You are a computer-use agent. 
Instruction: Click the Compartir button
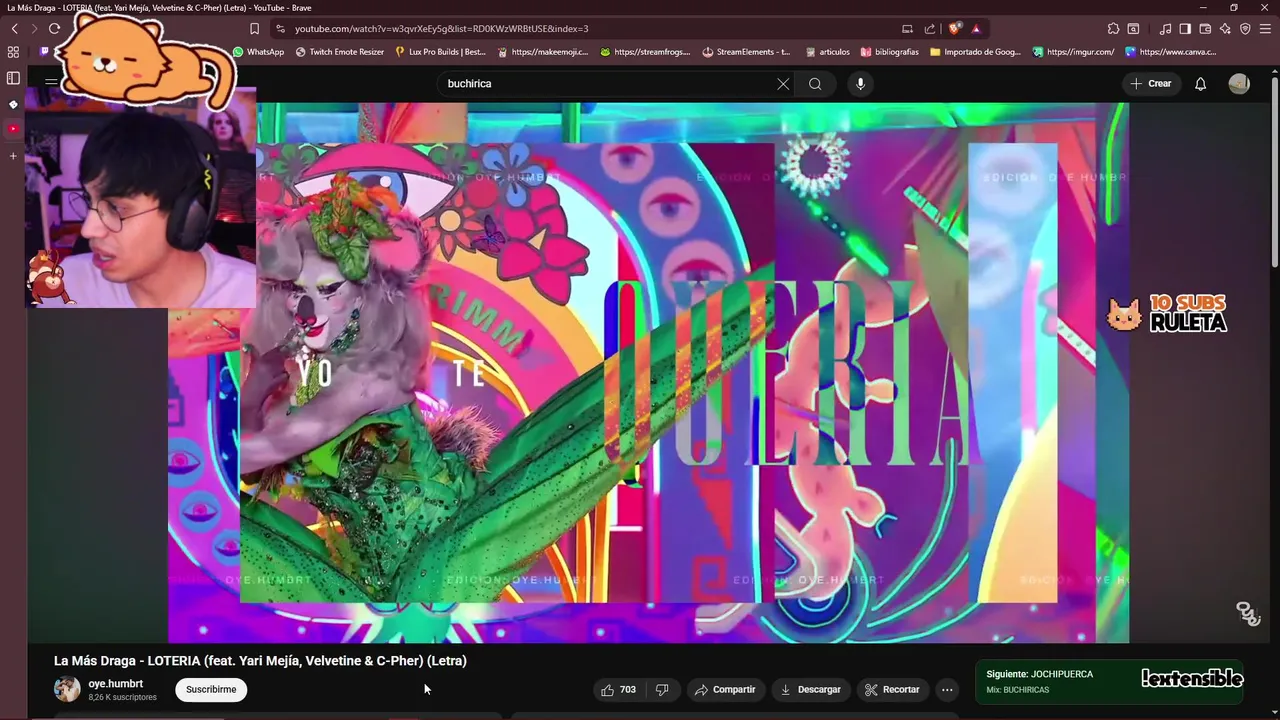point(725,689)
